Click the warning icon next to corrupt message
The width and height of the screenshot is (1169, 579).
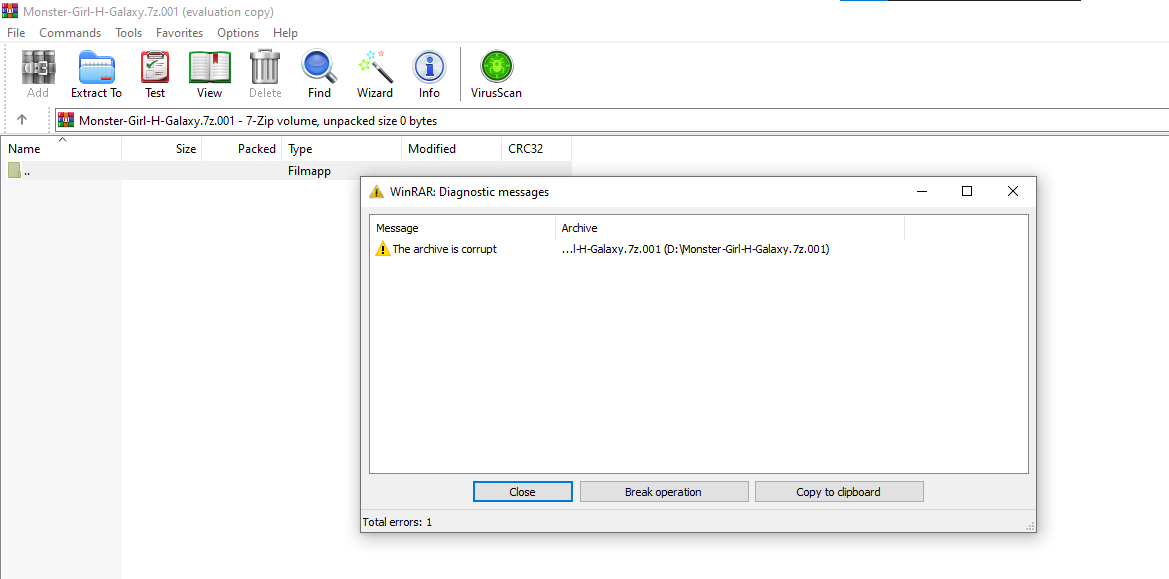point(382,249)
